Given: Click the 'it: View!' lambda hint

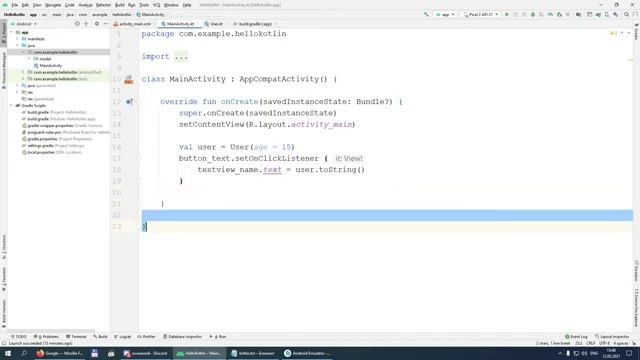Looking at the screenshot, I should (x=349, y=158).
